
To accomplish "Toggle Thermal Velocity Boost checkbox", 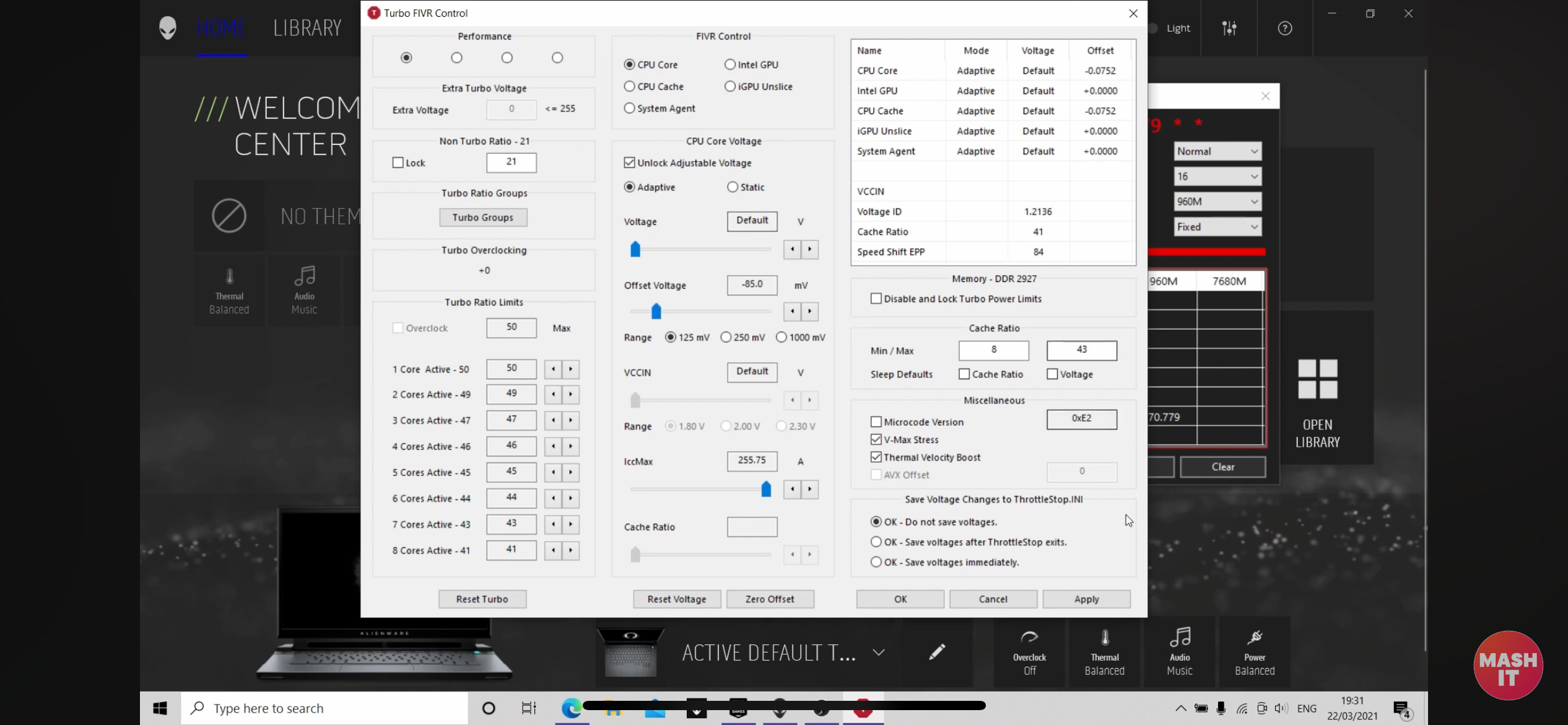I will (876, 457).
